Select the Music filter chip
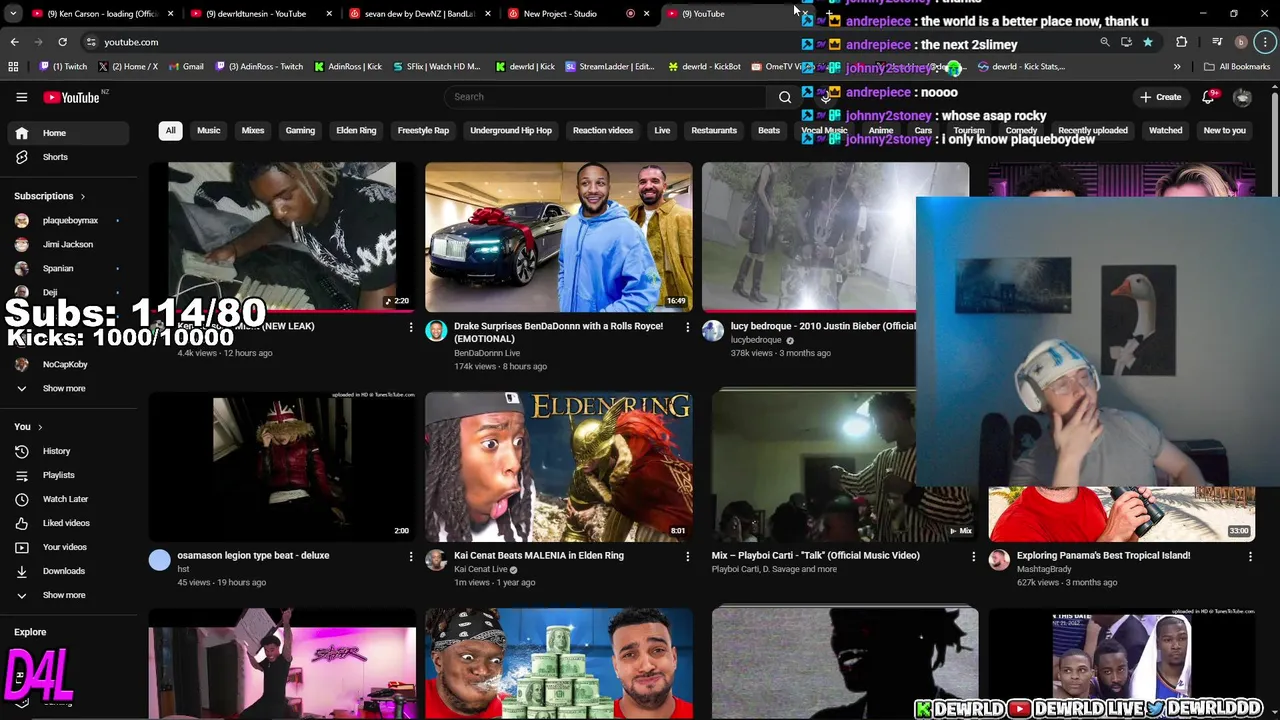This screenshot has width=1280, height=720. (208, 130)
